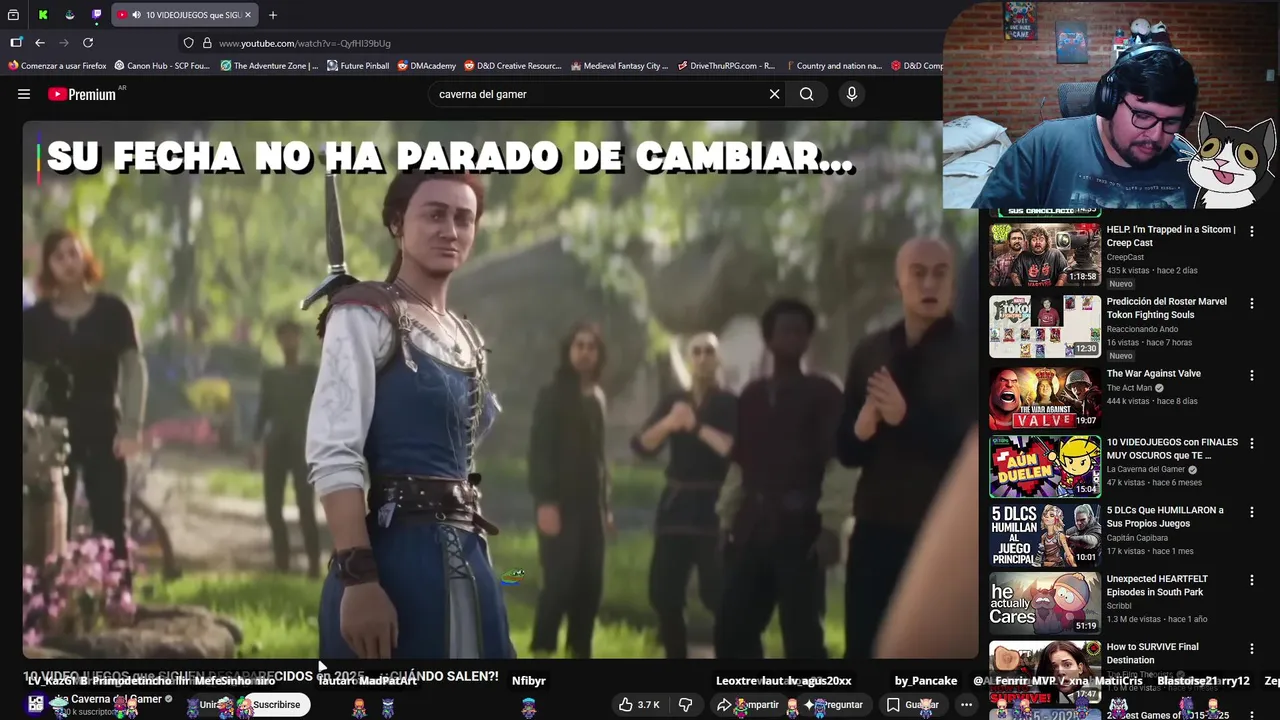Open options menu for War Against Valve
This screenshot has height=720, width=1280.
[1251, 375]
